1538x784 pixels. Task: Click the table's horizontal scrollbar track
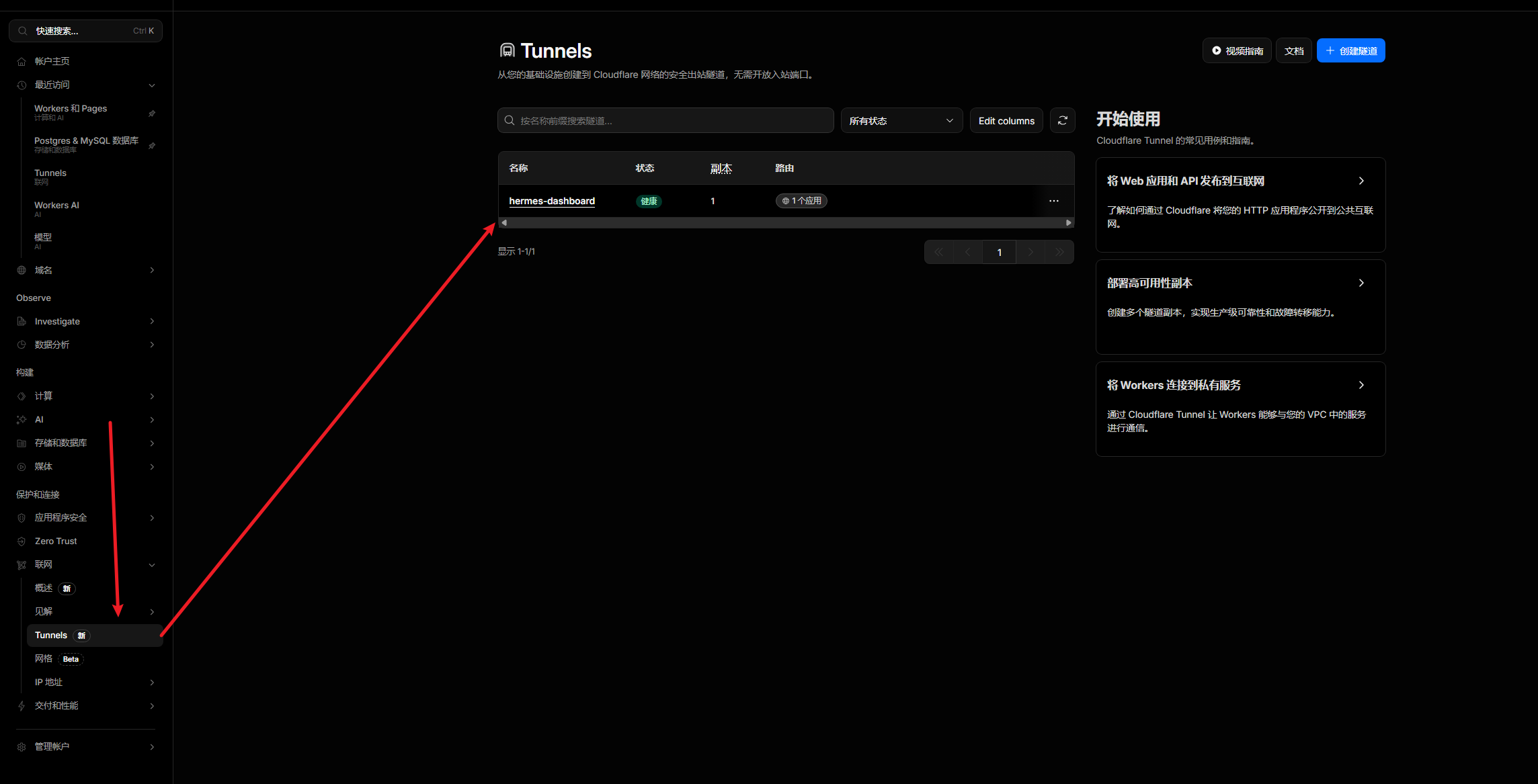pyautogui.click(x=786, y=222)
